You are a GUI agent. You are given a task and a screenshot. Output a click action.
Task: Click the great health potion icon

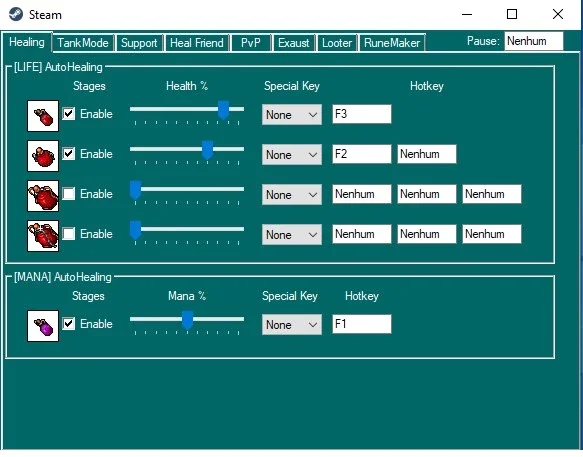43,196
